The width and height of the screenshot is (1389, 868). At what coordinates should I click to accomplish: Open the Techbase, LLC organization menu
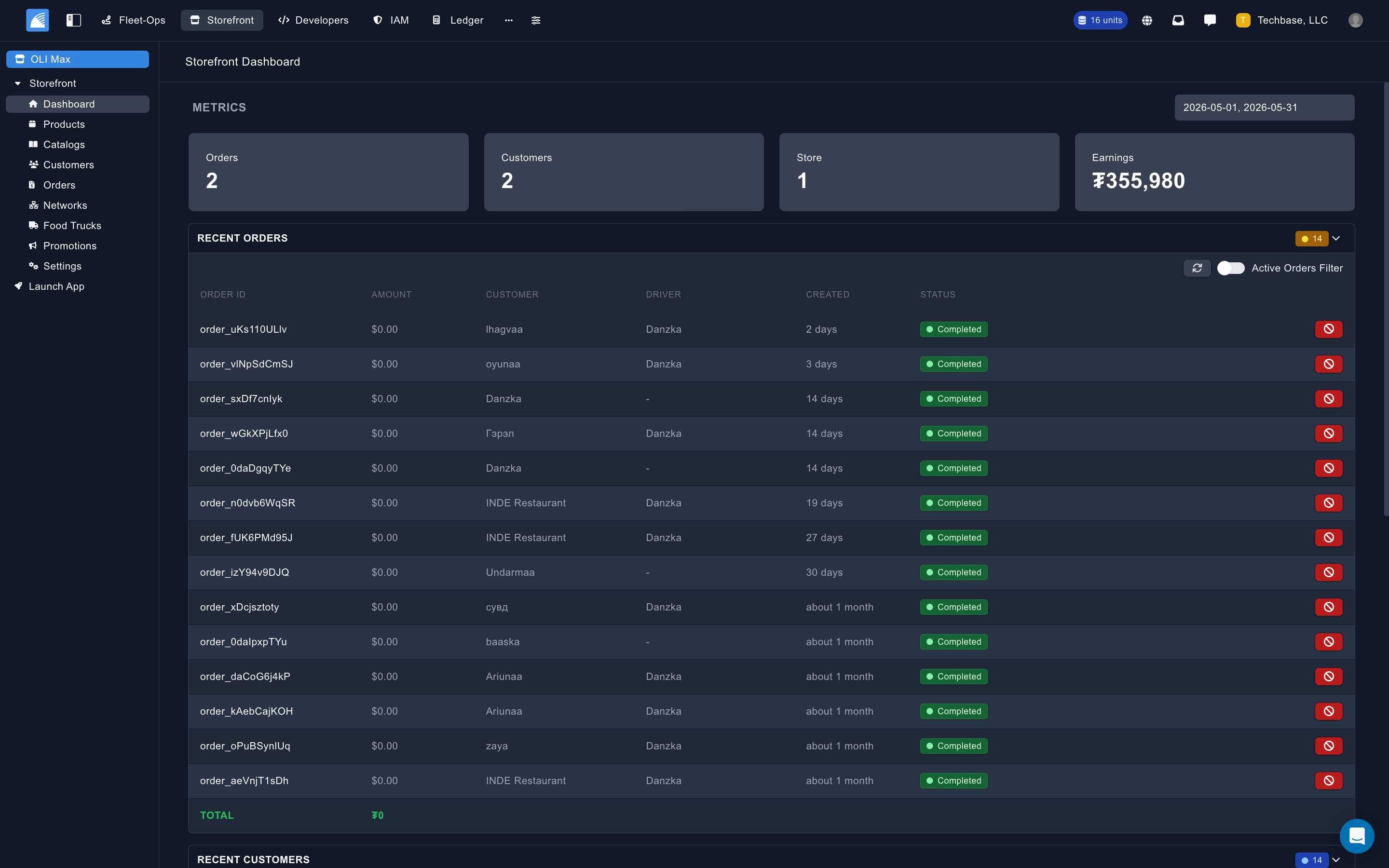point(1281,20)
